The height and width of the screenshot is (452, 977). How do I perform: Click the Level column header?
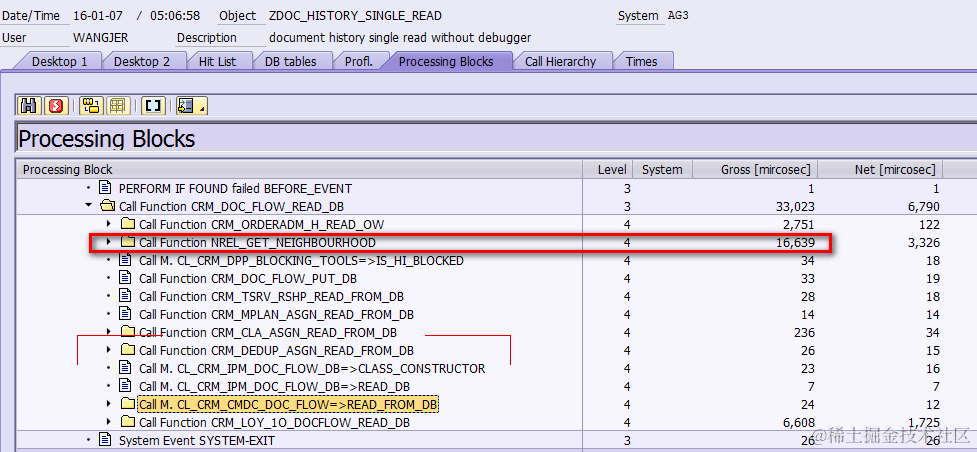pos(608,170)
